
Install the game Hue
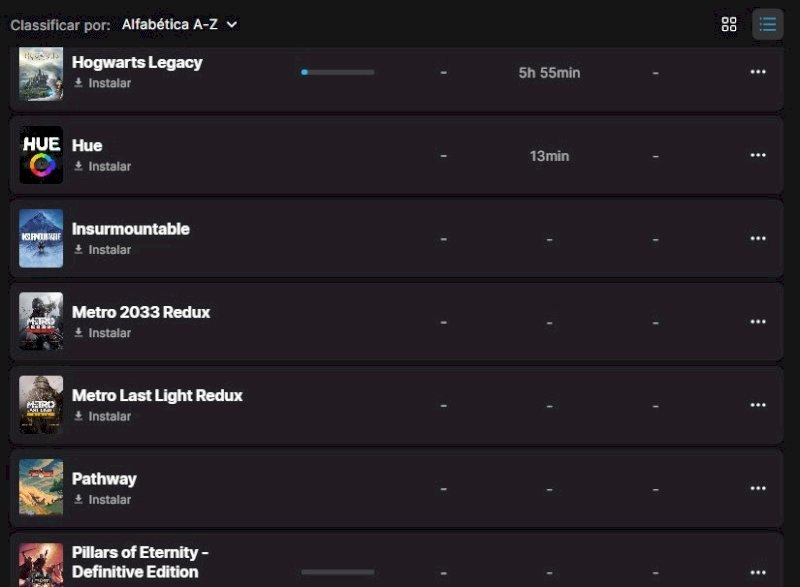pos(103,166)
